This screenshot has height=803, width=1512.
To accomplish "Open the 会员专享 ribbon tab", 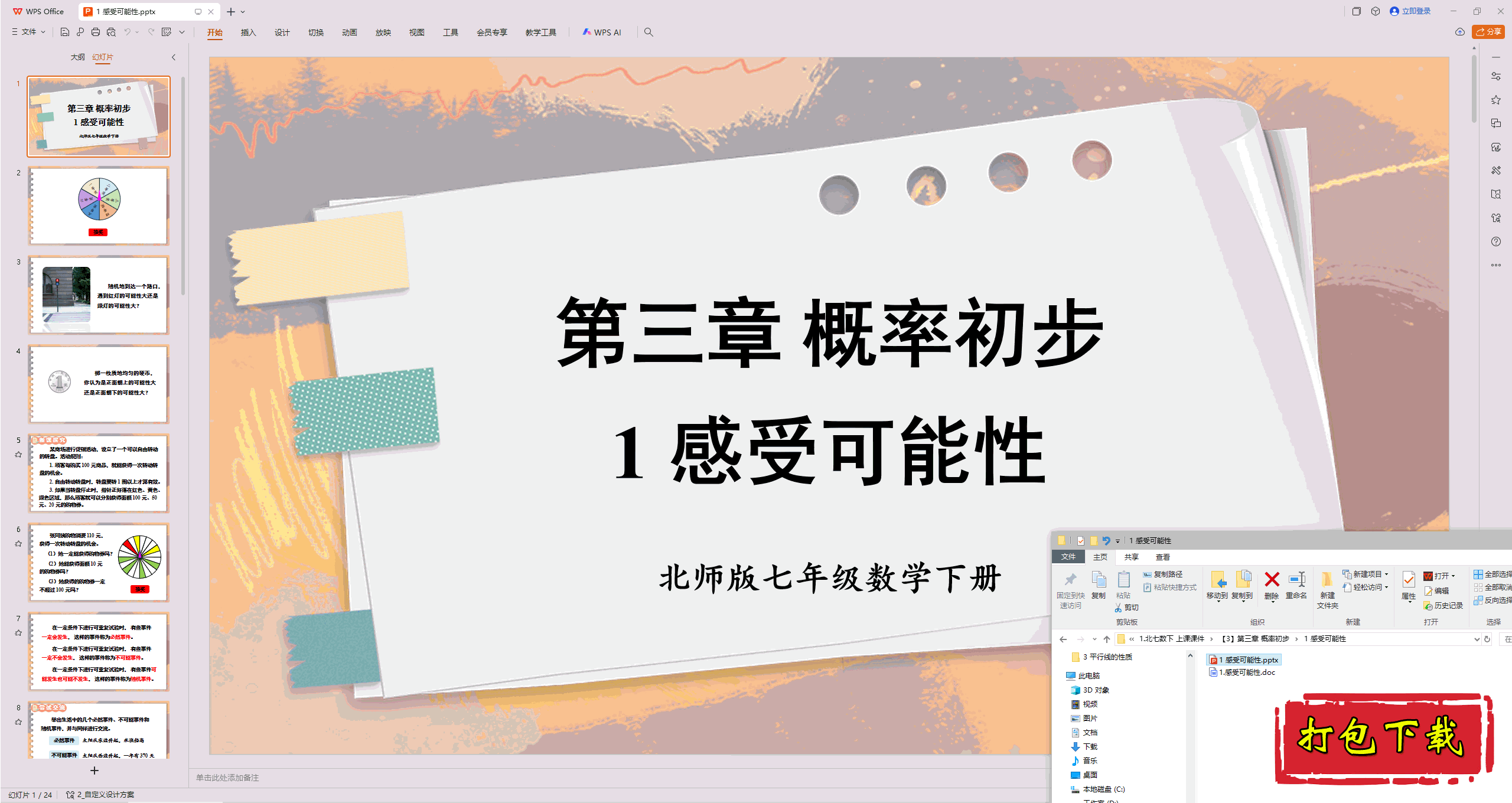I will (x=492, y=32).
